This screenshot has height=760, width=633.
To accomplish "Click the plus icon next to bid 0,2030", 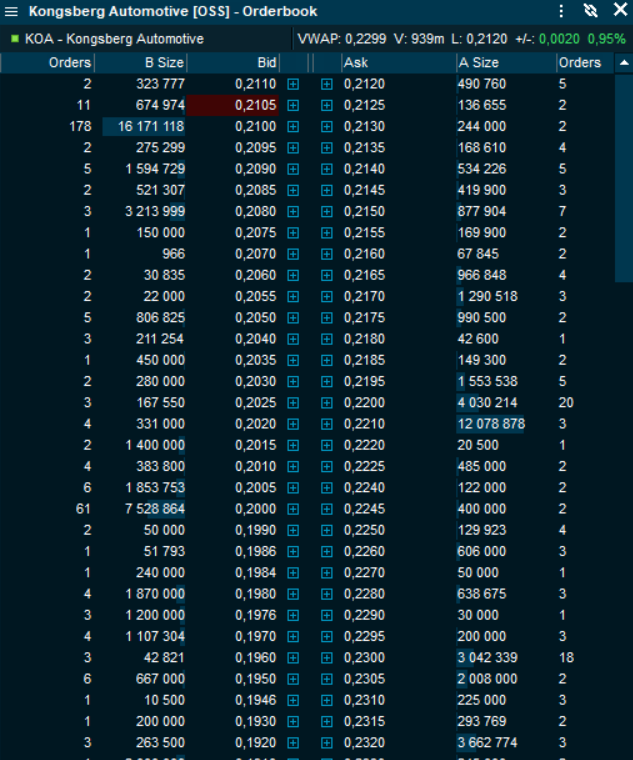I will [293, 381].
